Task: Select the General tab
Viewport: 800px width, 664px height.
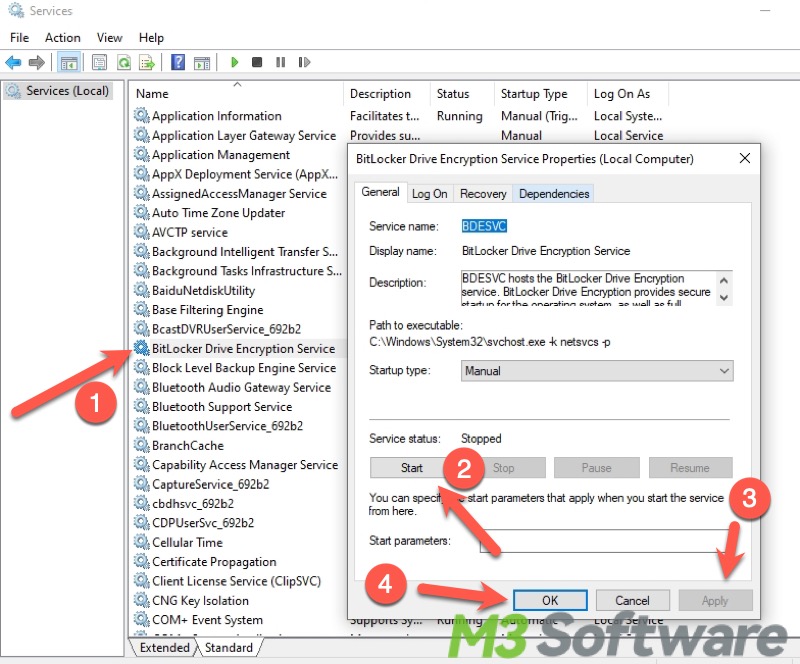Action: coord(381,192)
